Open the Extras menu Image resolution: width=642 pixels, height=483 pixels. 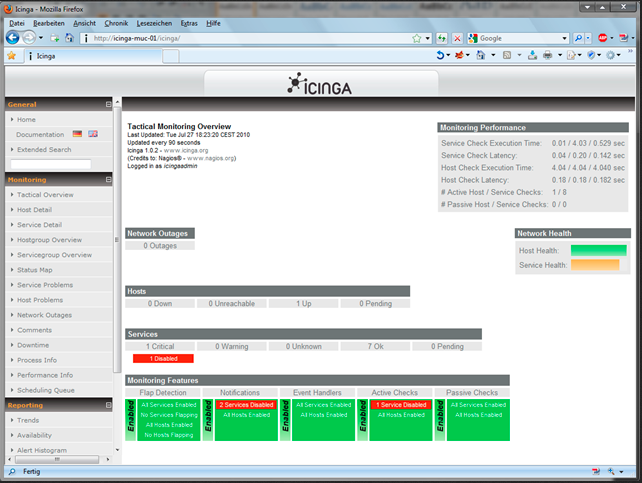(x=189, y=23)
